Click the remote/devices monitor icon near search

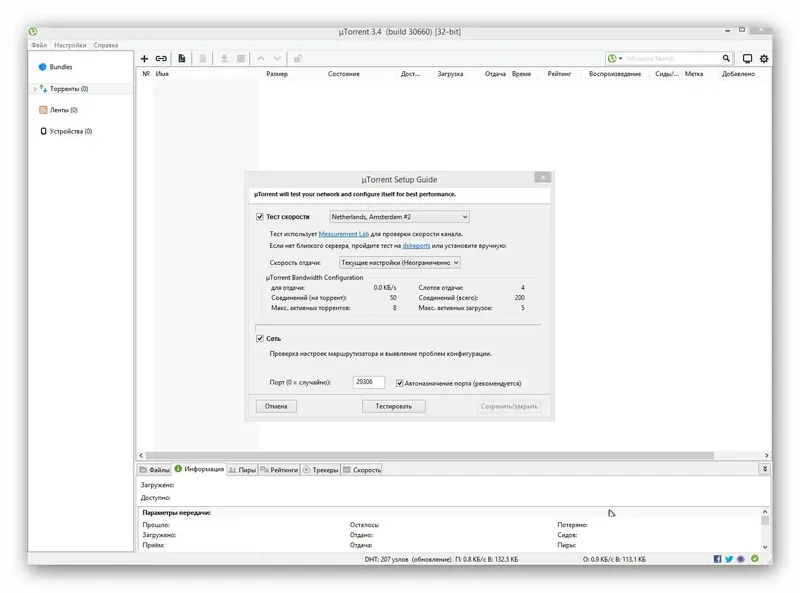tap(746, 58)
